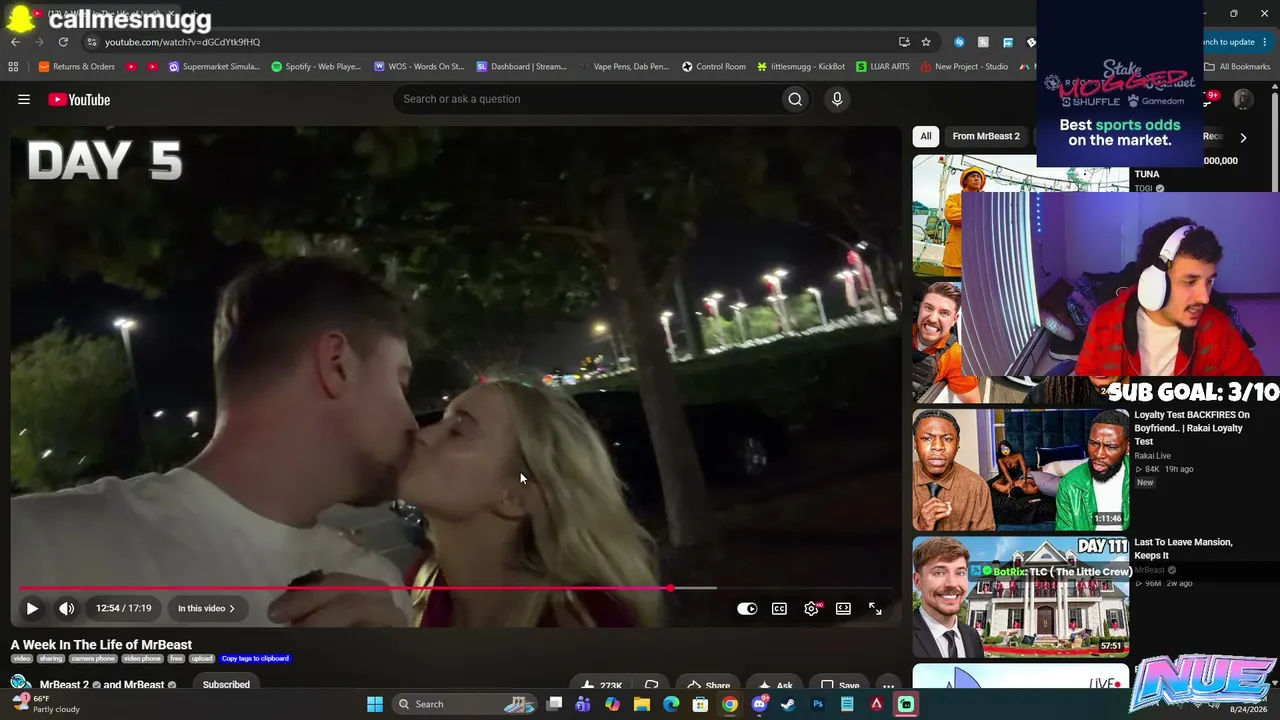Open Microsoft Edge from the taskbar
1280x720 pixels.
(x=671, y=704)
